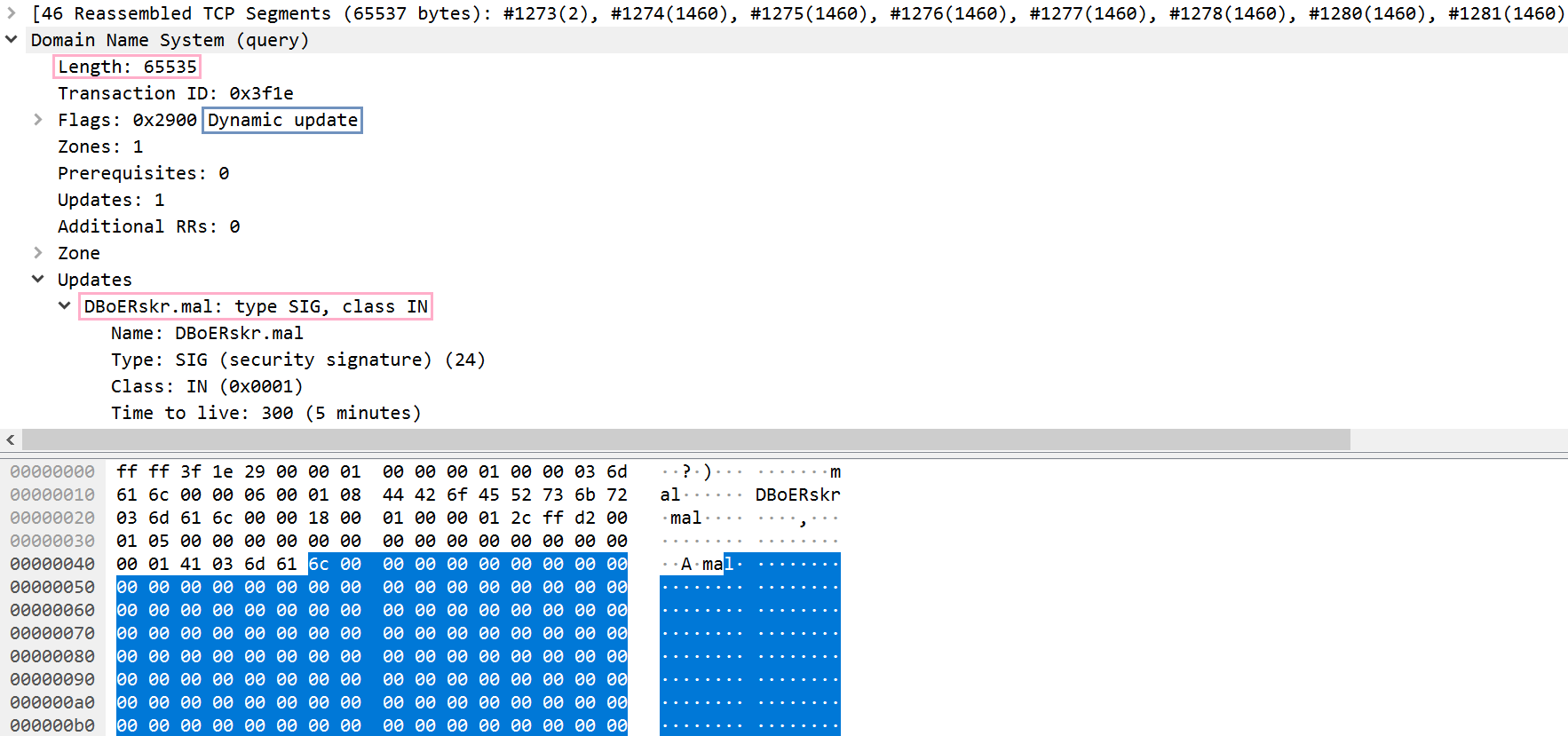Expand the 46 Reassembled TCP Segments row
Image resolution: width=1568 pixels, height=736 pixels.
pyautogui.click(x=12, y=13)
